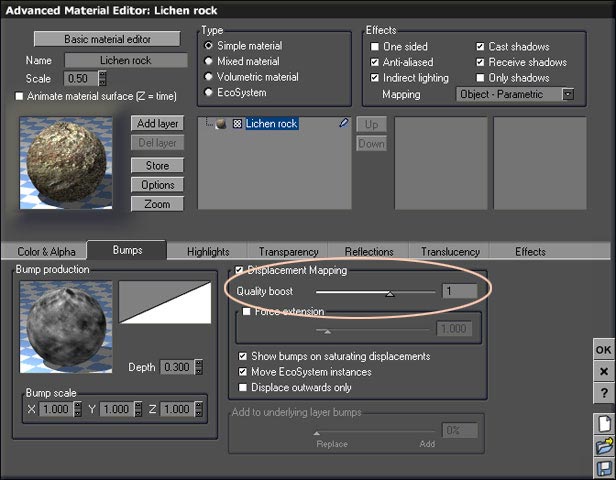The image size is (616, 480).
Task: Click the Bump scale X stepper arrows
Action: [x=78, y=409]
